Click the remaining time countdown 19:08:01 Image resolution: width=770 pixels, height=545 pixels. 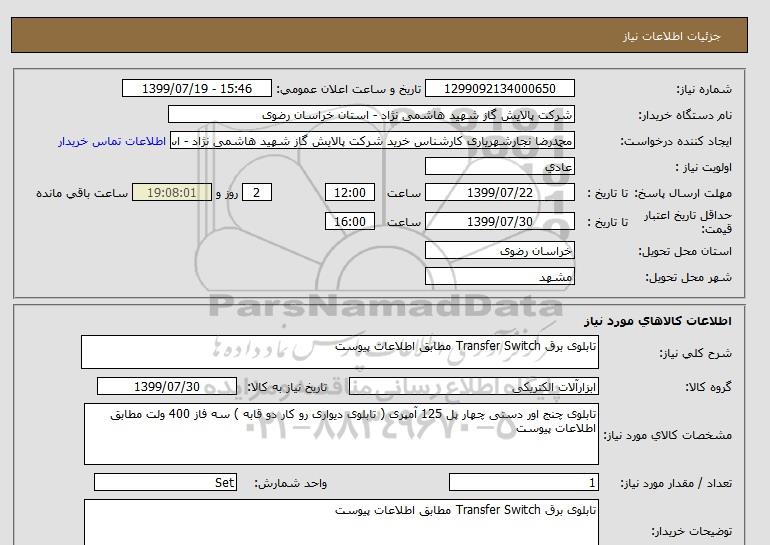pyautogui.click(x=172, y=193)
